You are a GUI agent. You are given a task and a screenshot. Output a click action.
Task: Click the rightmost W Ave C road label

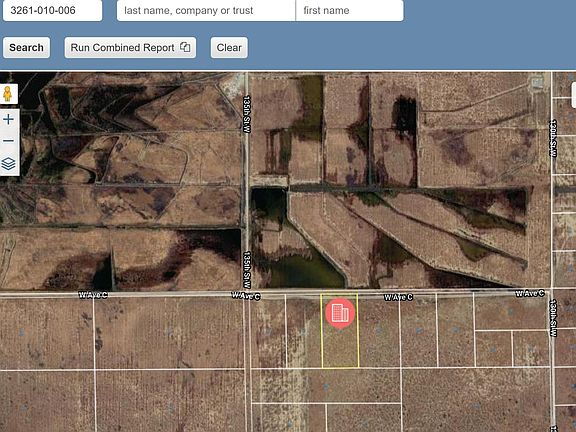[x=530, y=293]
